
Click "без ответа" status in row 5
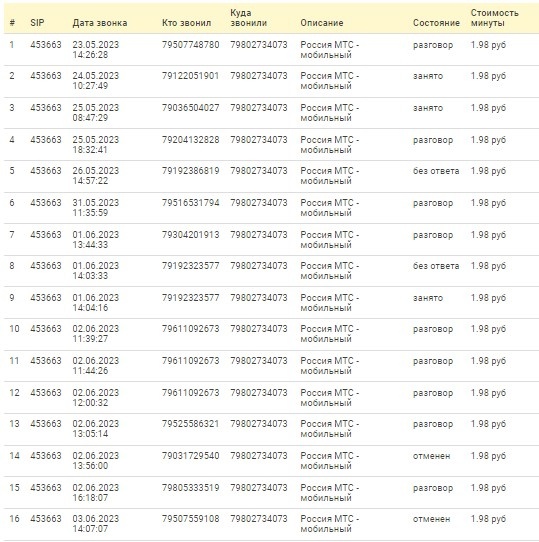pyautogui.click(x=436, y=171)
